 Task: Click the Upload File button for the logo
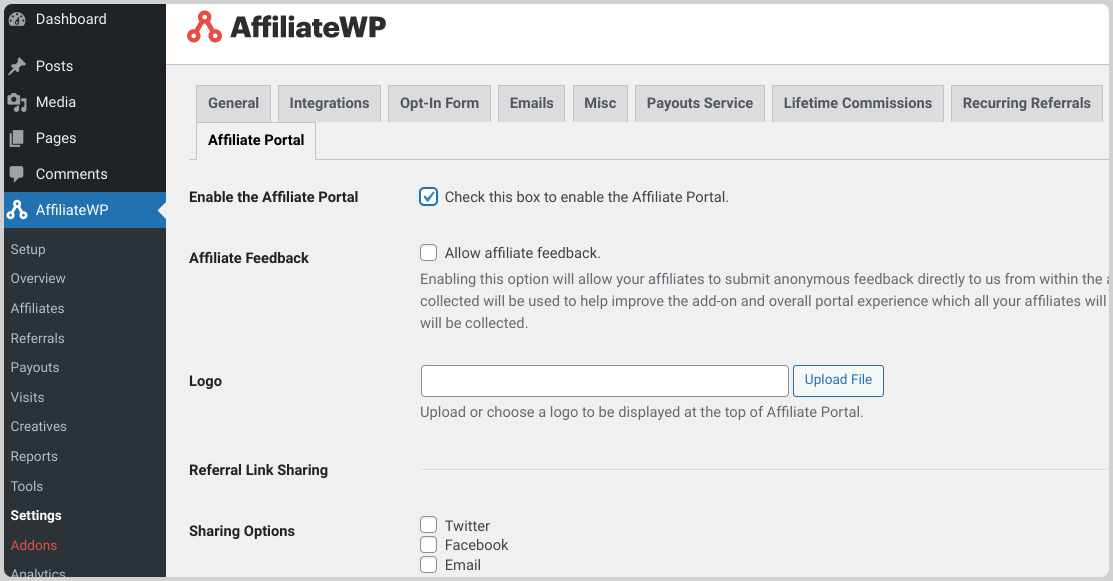pos(838,380)
